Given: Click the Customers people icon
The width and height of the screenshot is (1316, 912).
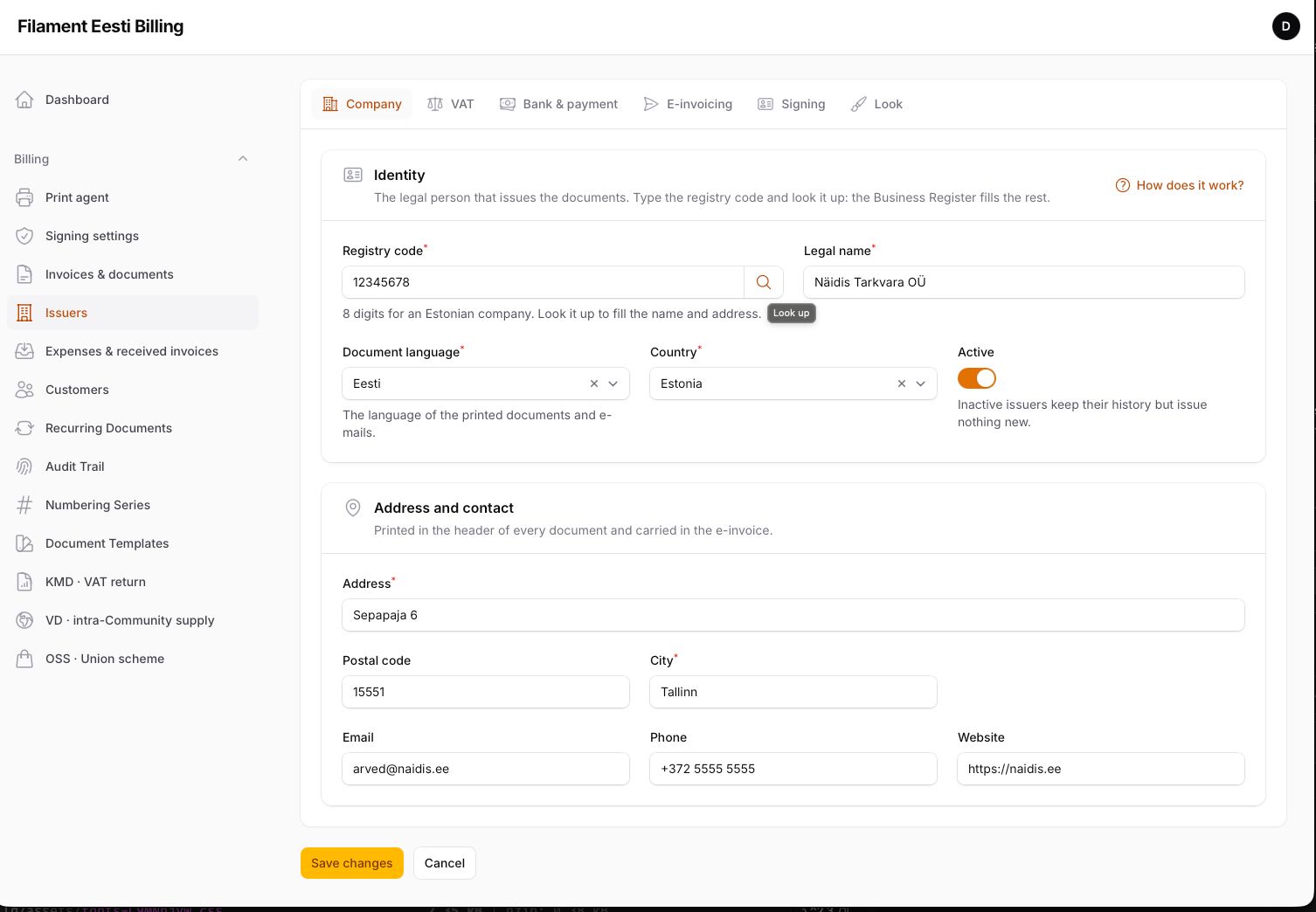Looking at the screenshot, I should [x=24, y=390].
